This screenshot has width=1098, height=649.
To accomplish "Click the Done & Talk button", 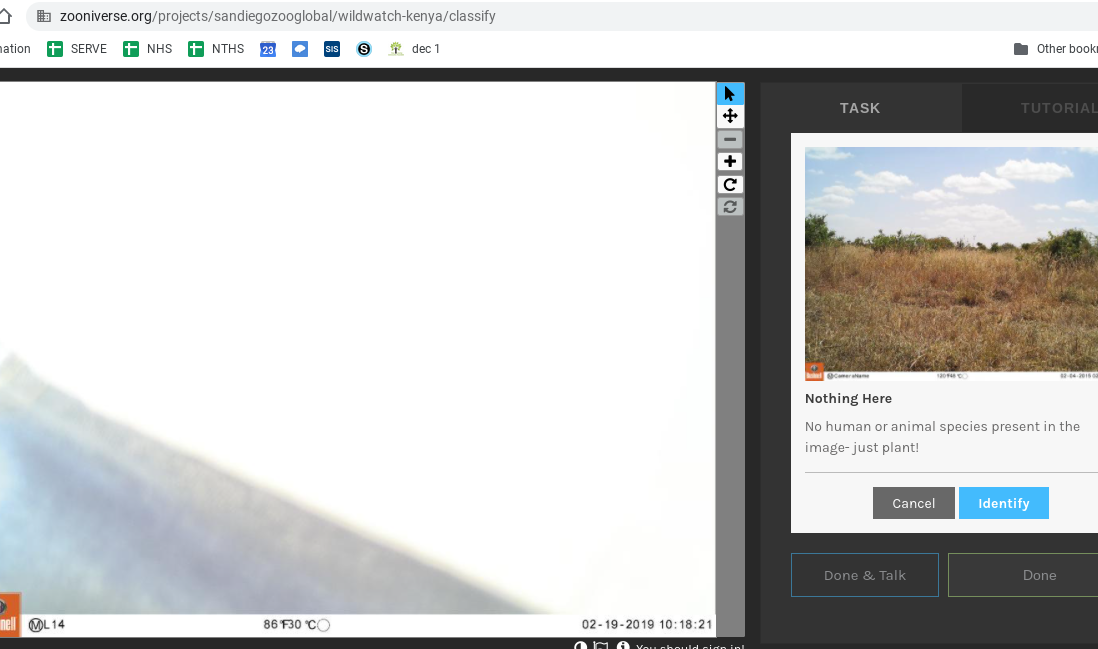I will click(x=864, y=575).
